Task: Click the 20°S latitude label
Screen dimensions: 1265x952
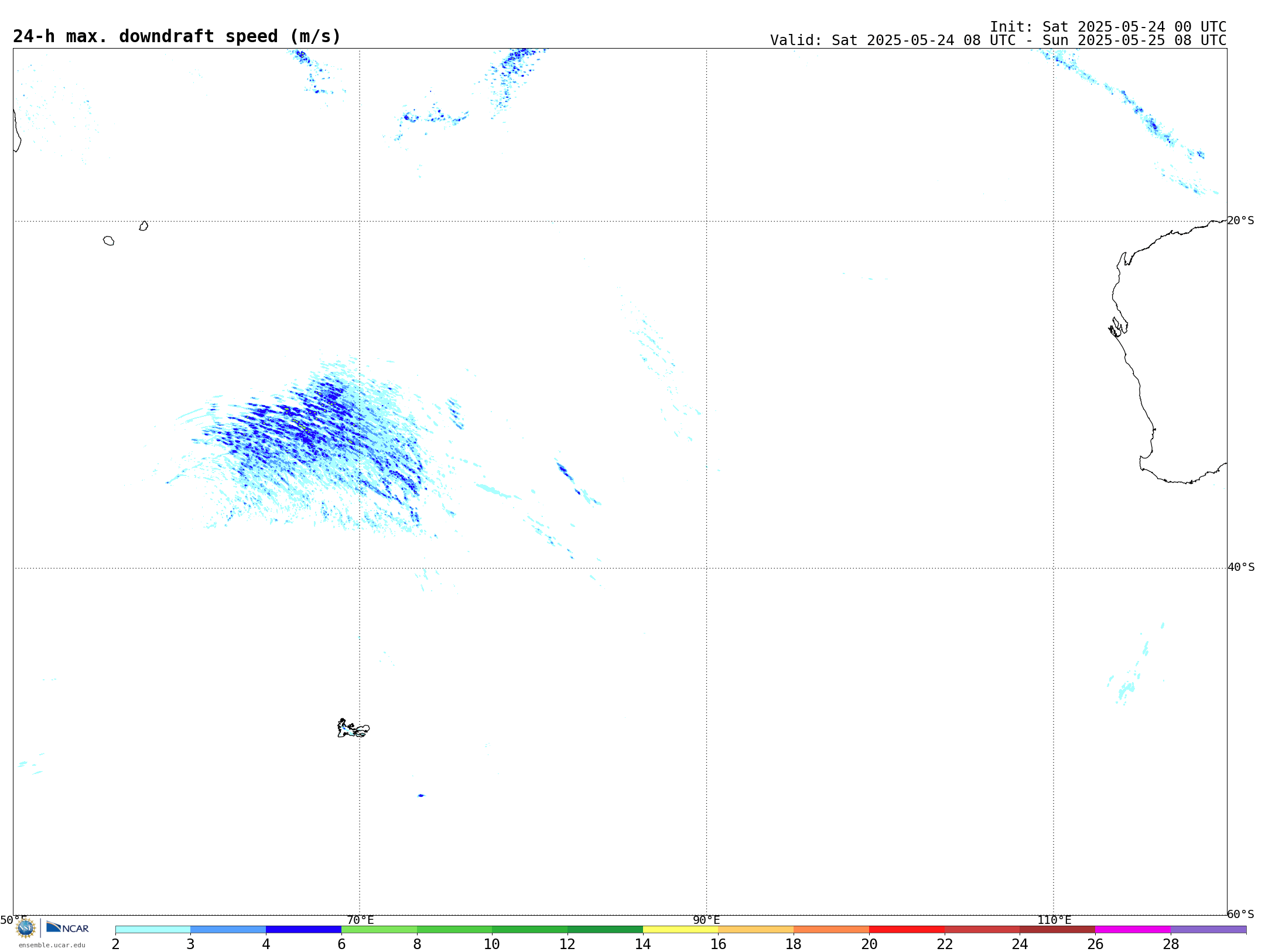Action: [x=1240, y=221]
